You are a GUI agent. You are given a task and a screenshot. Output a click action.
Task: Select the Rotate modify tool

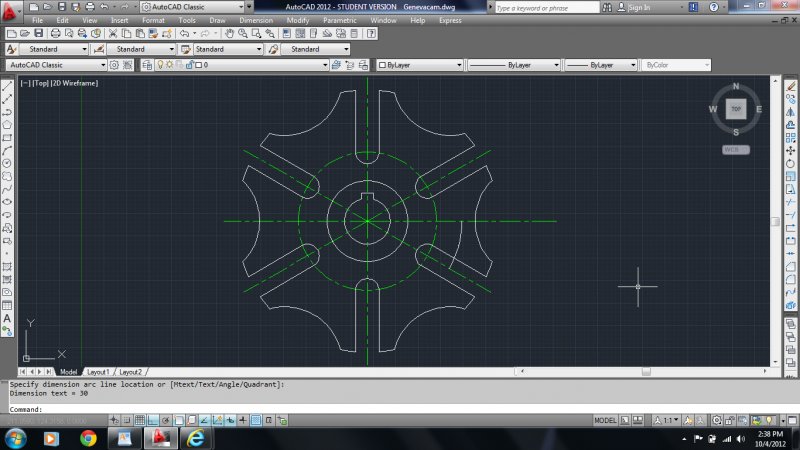(790, 163)
